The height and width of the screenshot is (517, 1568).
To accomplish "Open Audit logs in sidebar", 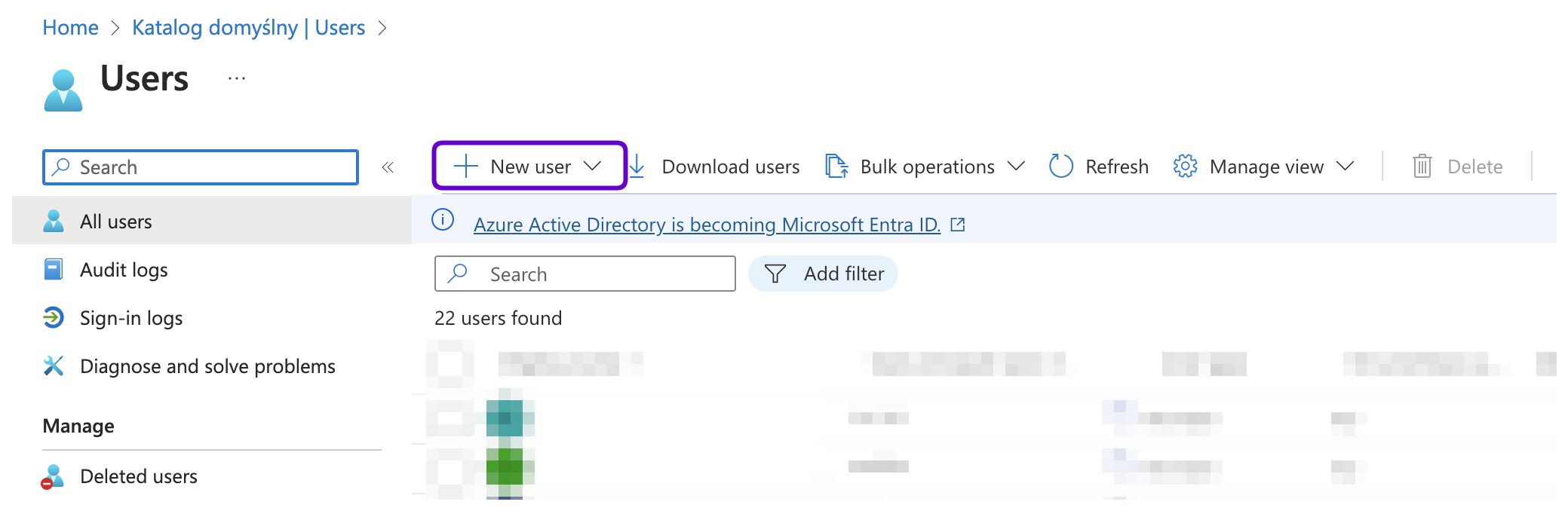I will coord(124,270).
